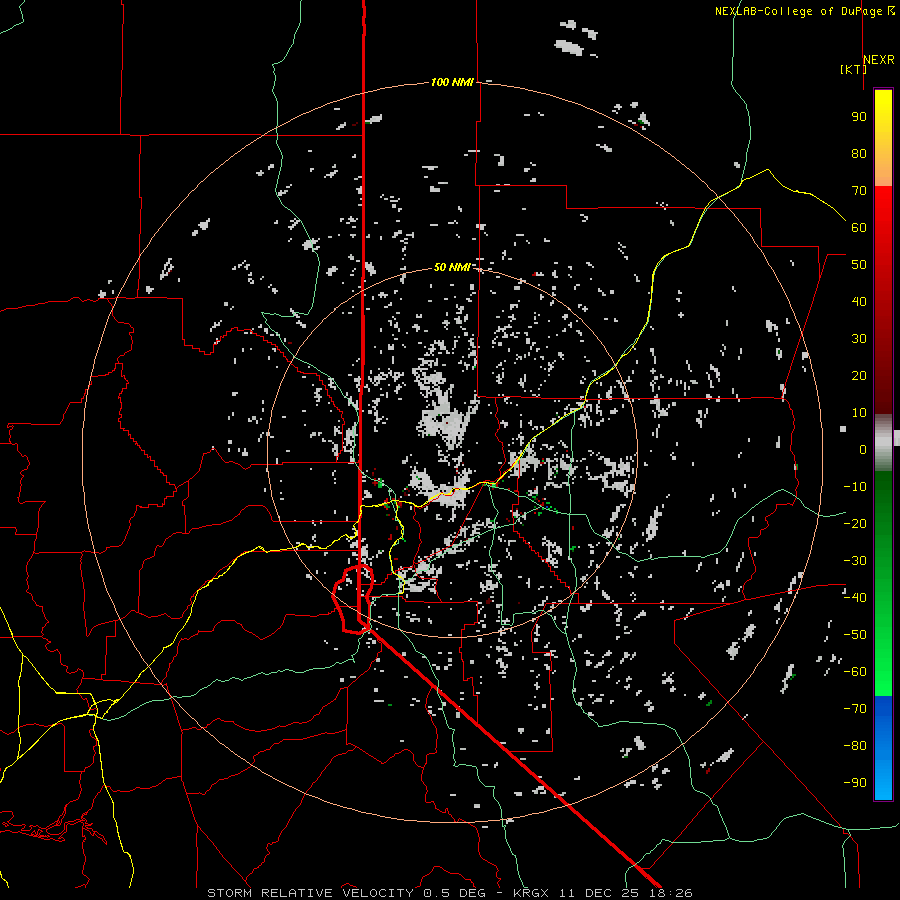The height and width of the screenshot is (900, 900).
Task: Click the [KT] units label
Action: point(853,69)
